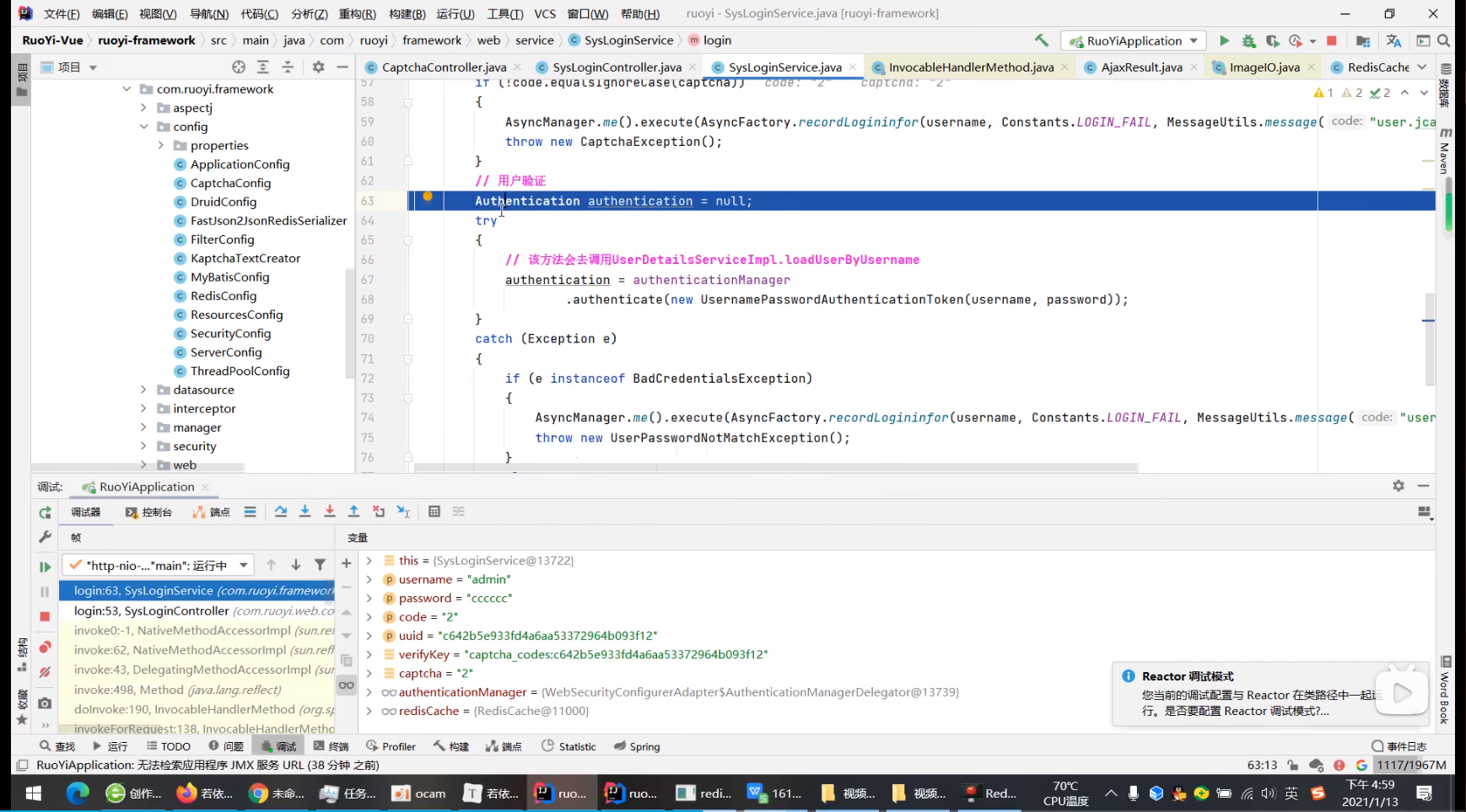Switch to the 控制台 console tab
This screenshot has height=812, width=1466.
click(x=148, y=512)
